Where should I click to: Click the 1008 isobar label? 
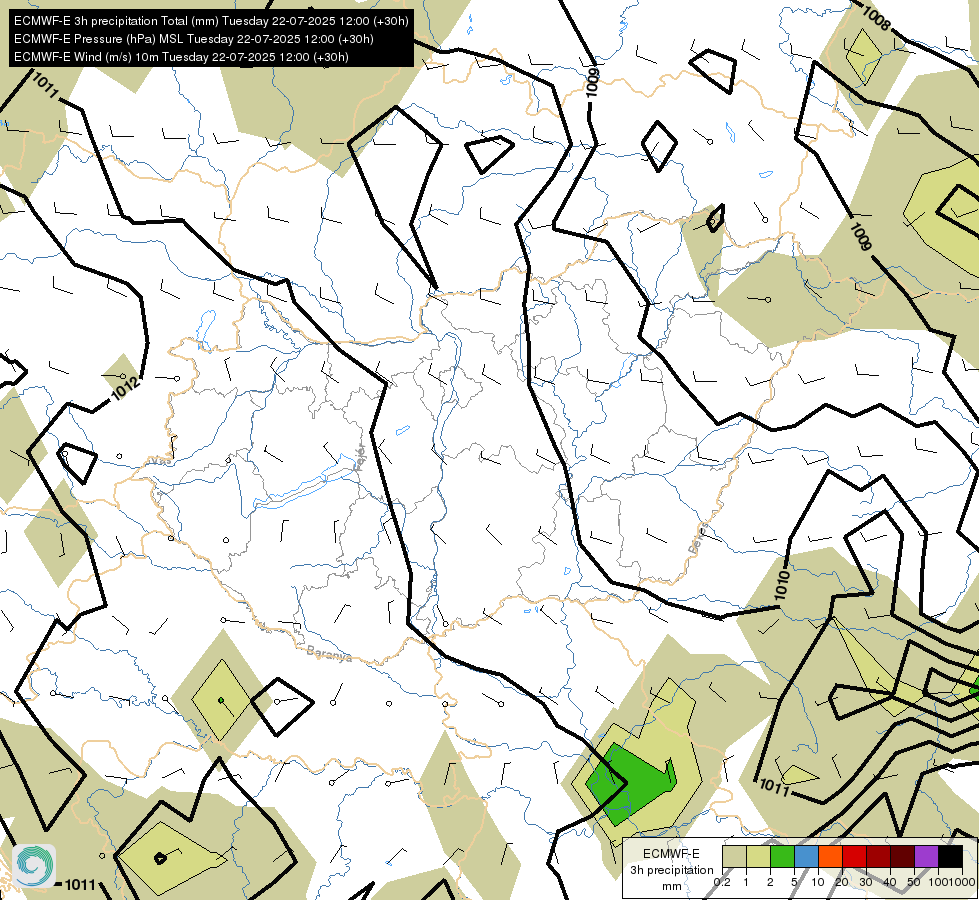(875, 19)
